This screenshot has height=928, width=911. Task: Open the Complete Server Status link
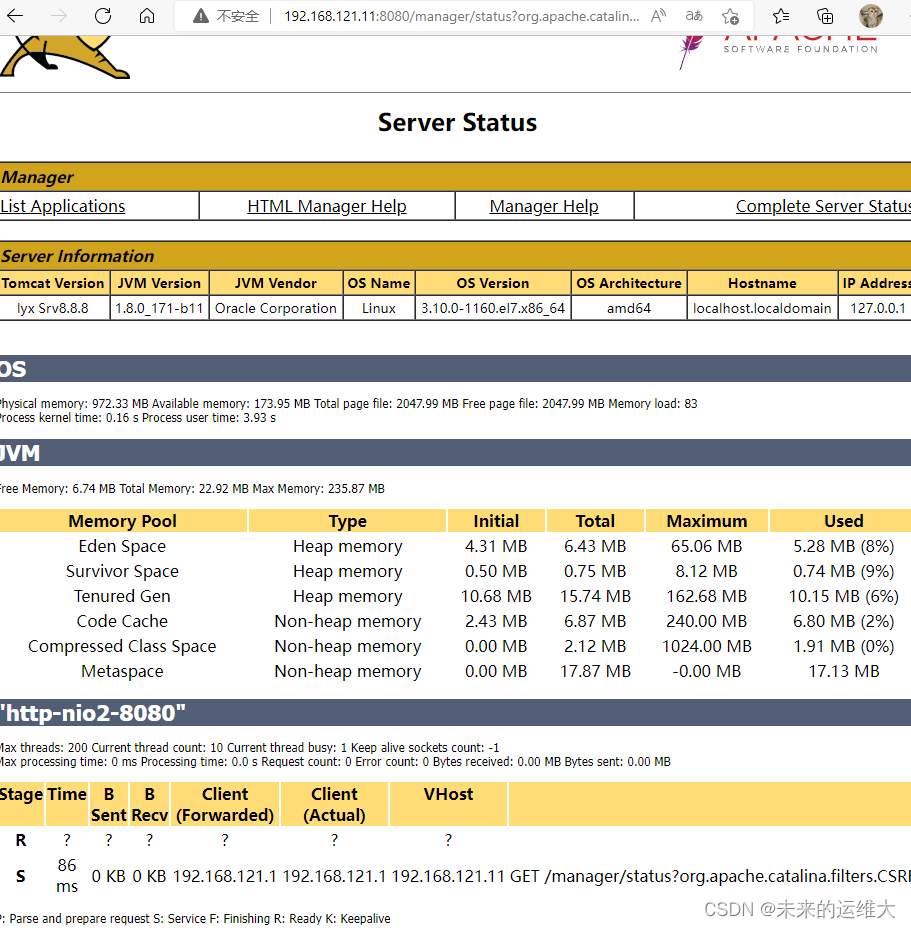click(x=823, y=206)
